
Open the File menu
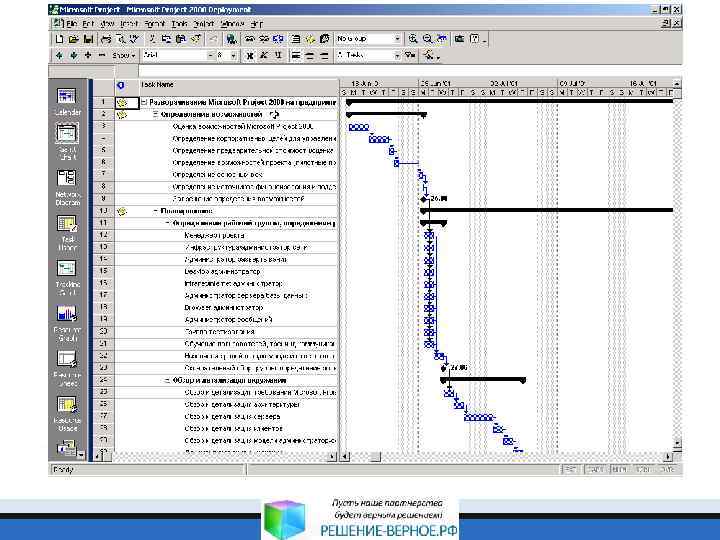point(72,24)
